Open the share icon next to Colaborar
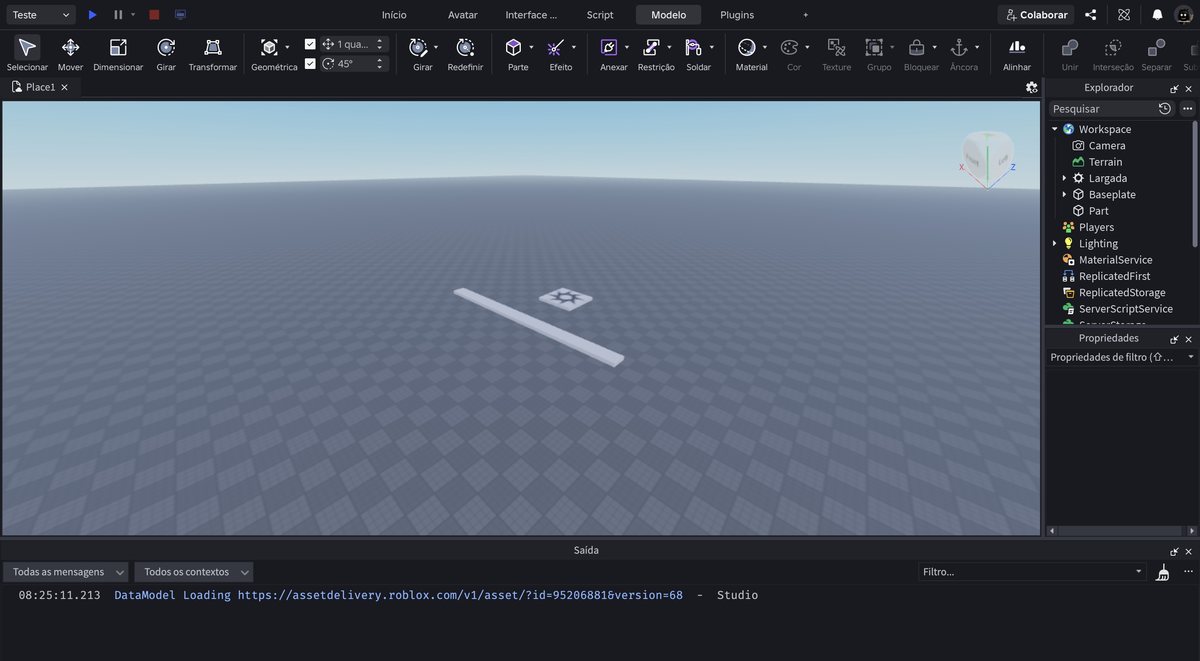1200x661 pixels. pos(1090,15)
